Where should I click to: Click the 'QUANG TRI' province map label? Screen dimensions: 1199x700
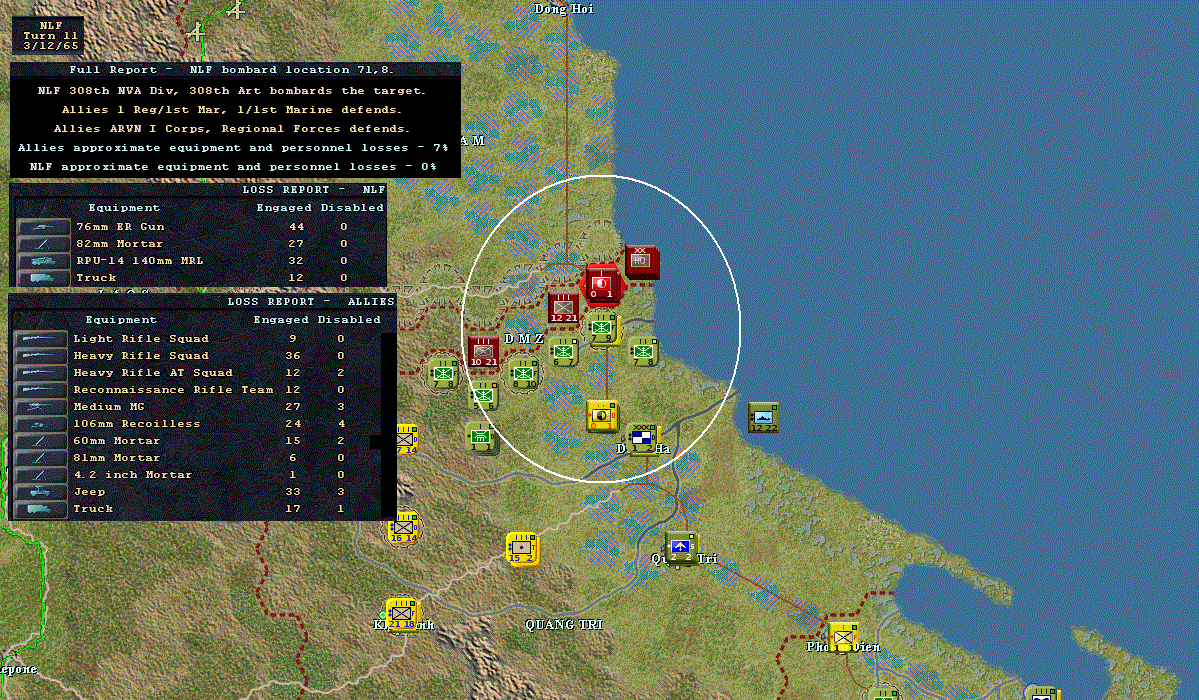[564, 625]
